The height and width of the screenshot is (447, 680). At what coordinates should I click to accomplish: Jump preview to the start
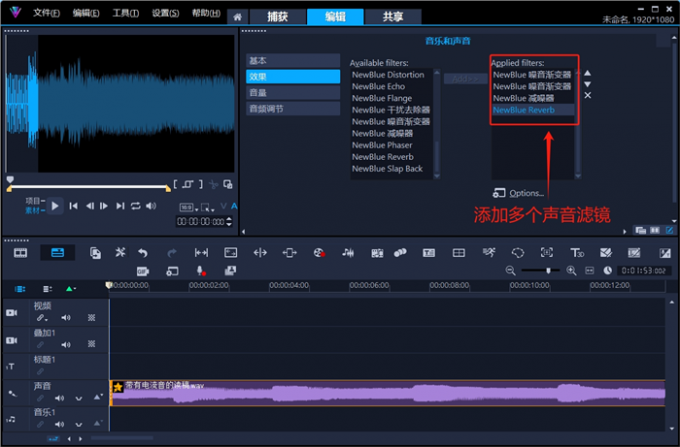[74, 206]
